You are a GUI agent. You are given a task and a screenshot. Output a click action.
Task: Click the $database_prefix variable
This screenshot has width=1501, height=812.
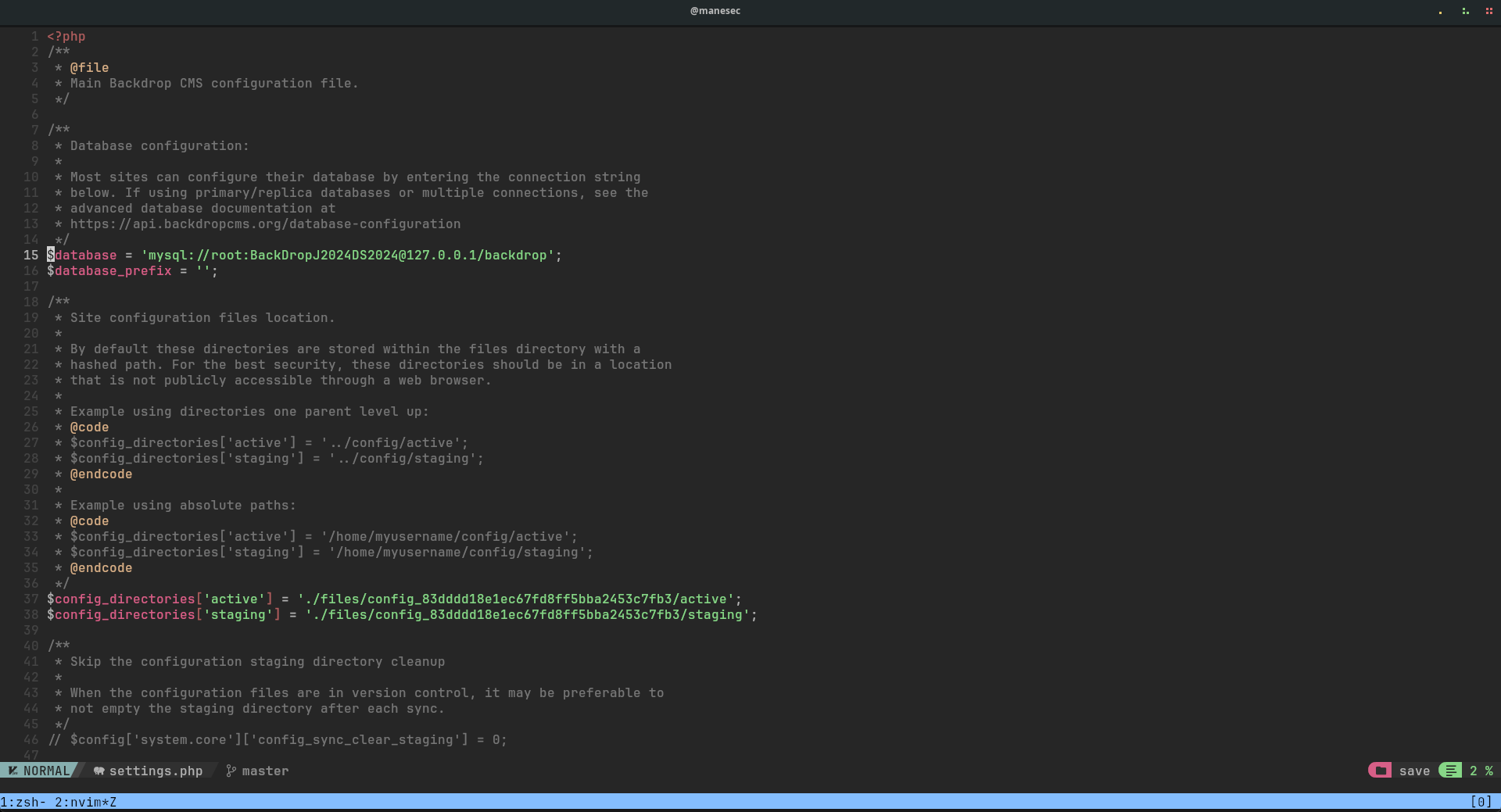pyautogui.click(x=109, y=271)
